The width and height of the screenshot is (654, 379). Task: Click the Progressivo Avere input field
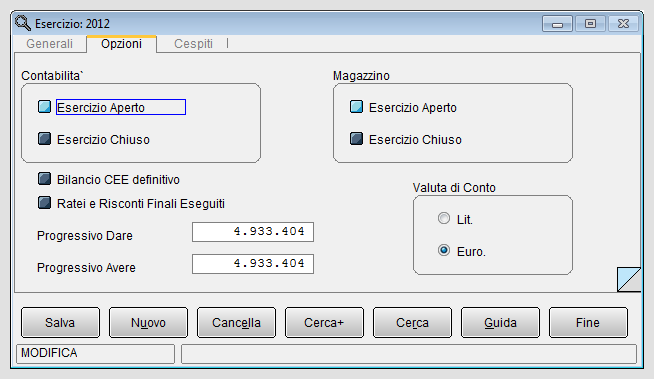point(253,264)
